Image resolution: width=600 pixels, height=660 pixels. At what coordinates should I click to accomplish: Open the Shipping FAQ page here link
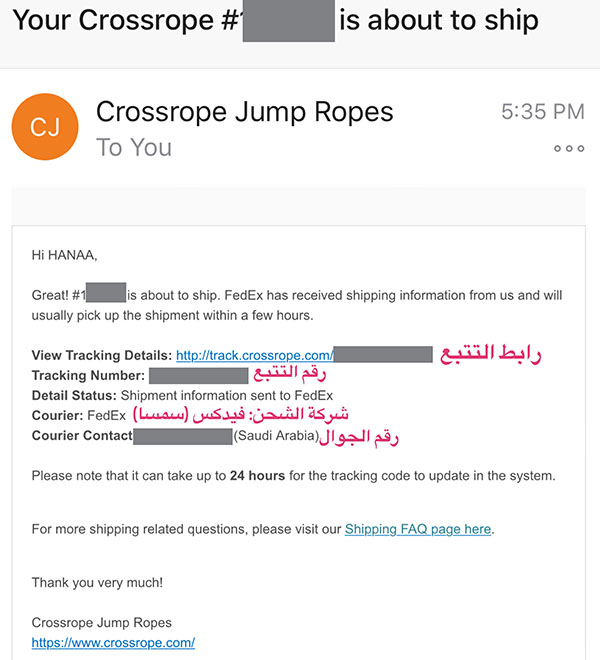click(x=418, y=529)
